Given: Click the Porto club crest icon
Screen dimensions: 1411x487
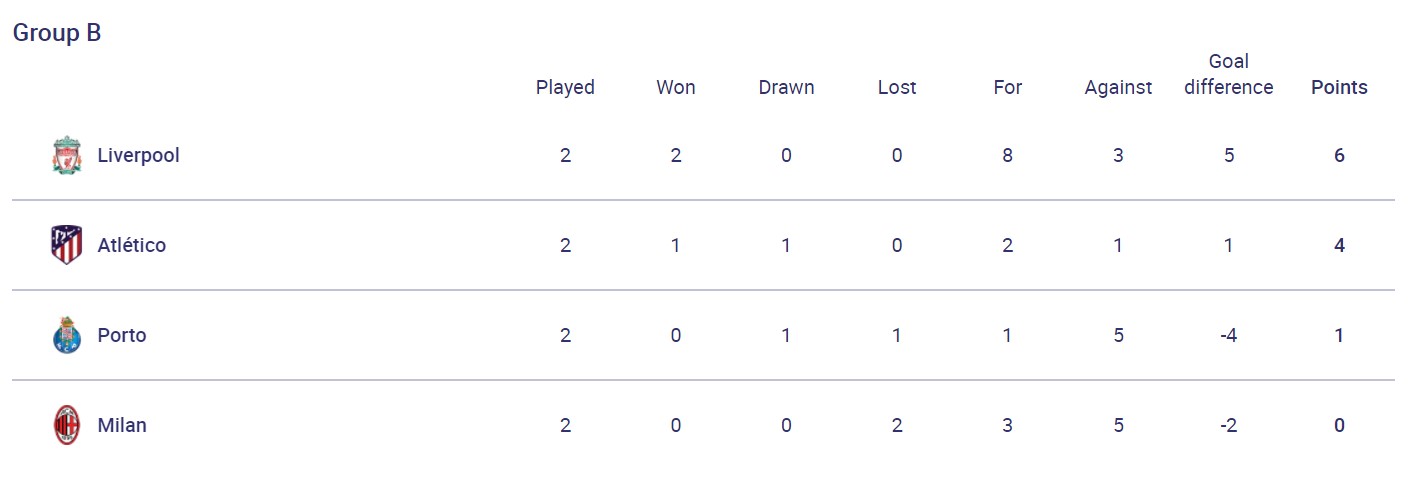Looking at the screenshot, I should [x=66, y=336].
